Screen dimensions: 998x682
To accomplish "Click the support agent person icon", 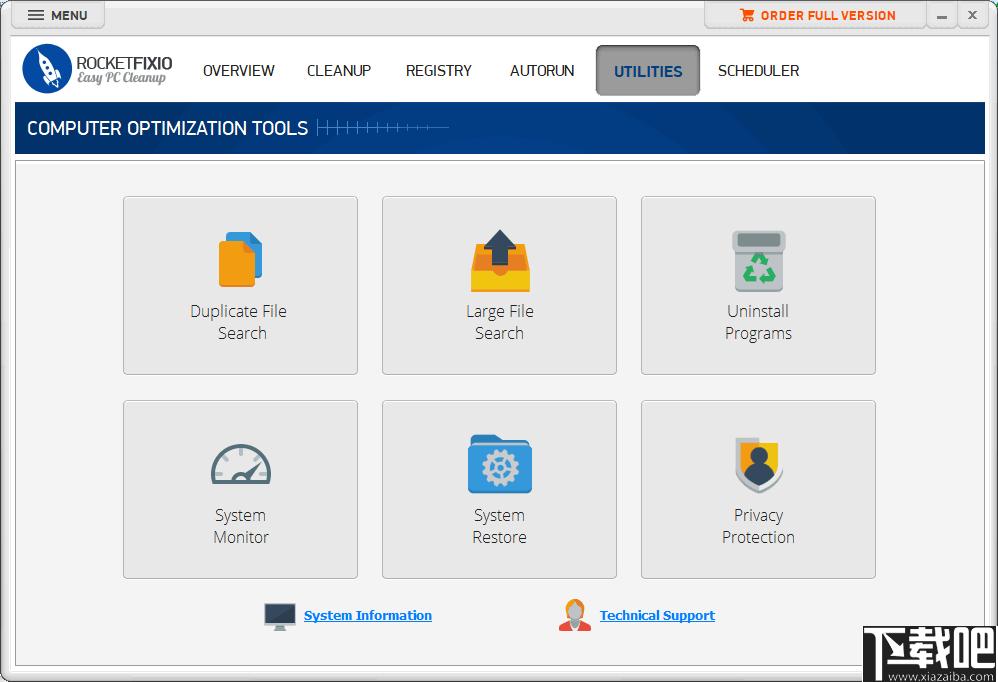I will pyautogui.click(x=575, y=615).
